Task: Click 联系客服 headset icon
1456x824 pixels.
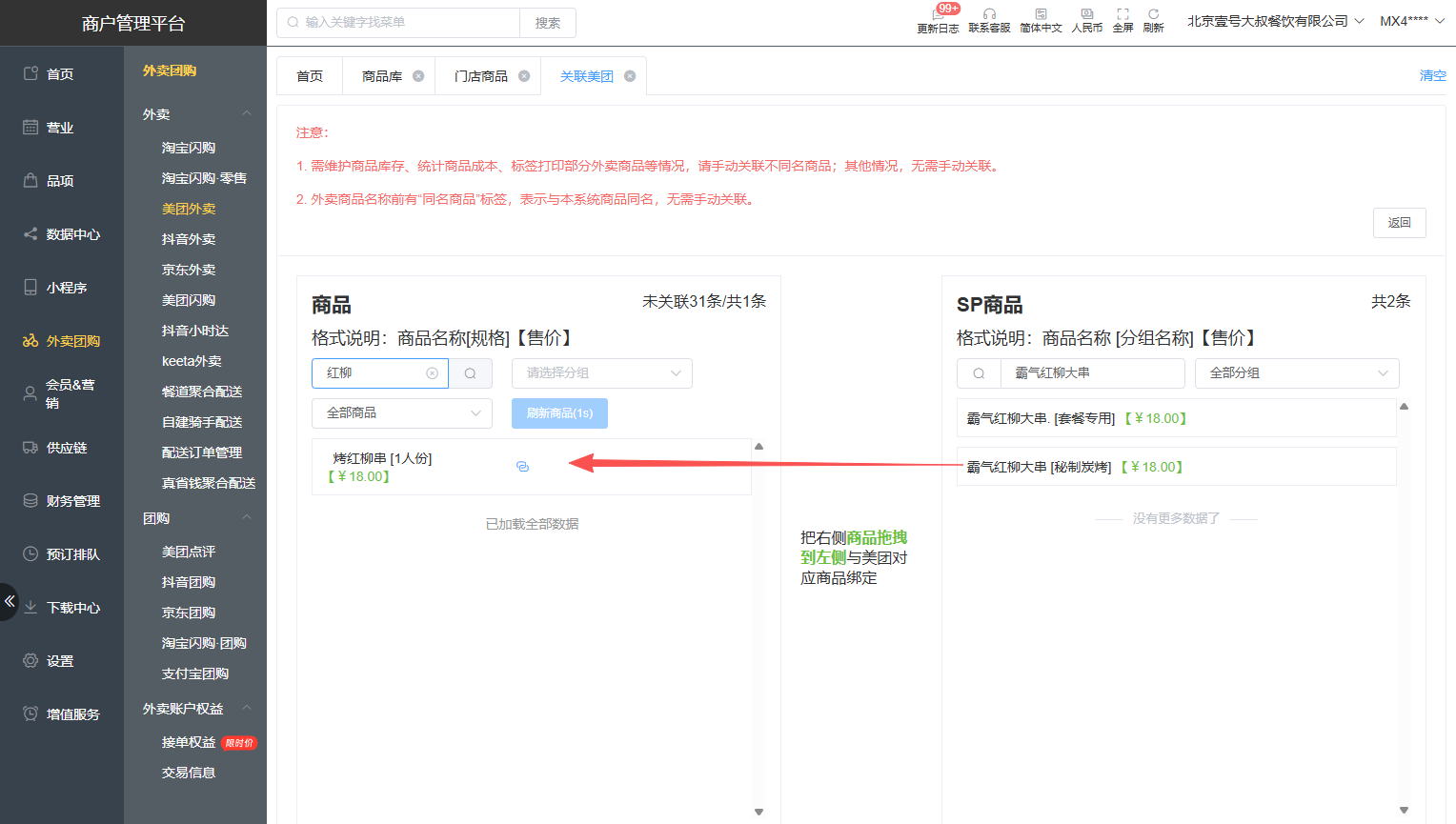Action: (x=989, y=14)
